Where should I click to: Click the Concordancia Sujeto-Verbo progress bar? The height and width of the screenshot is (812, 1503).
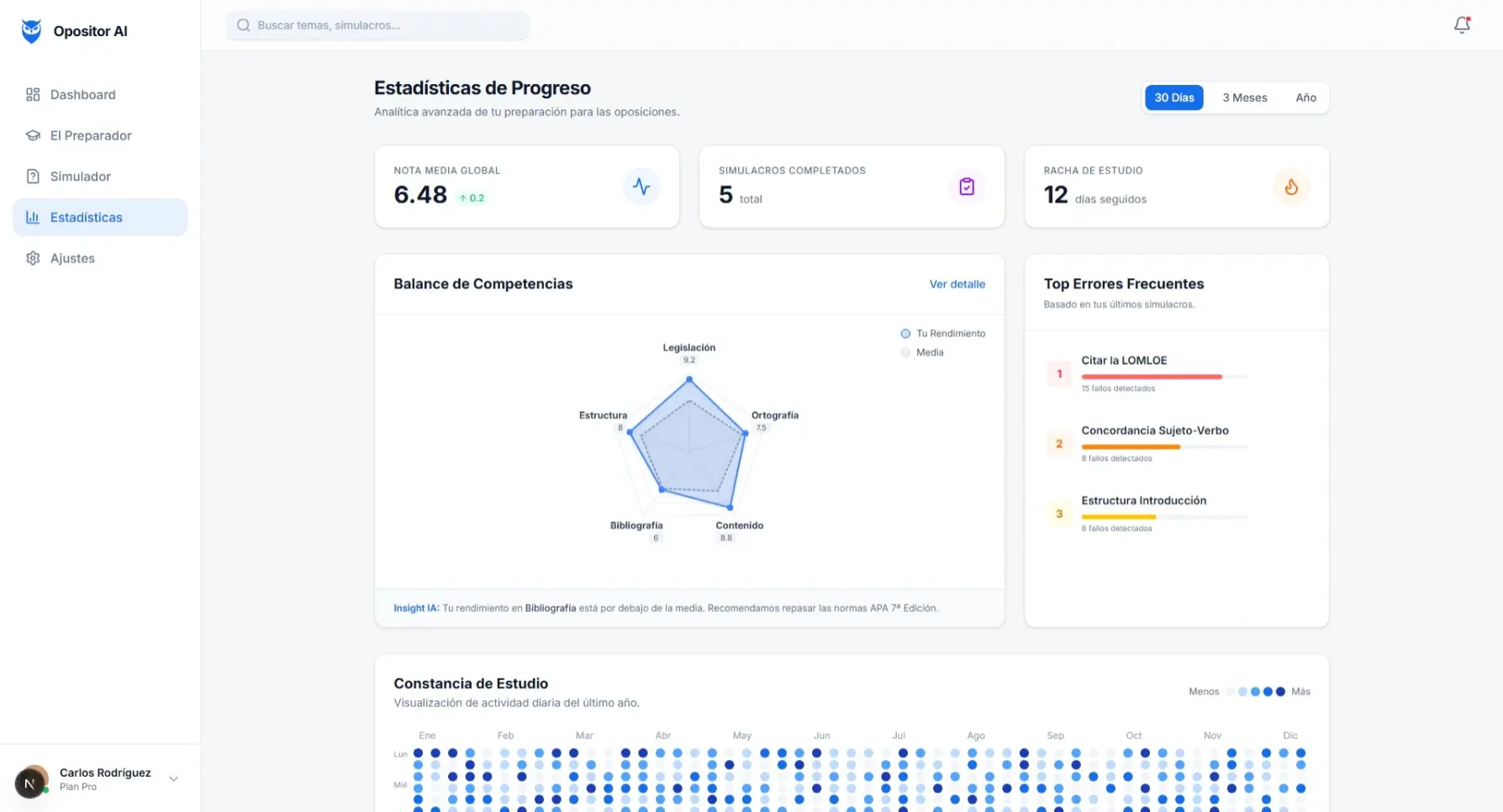click(x=1163, y=447)
